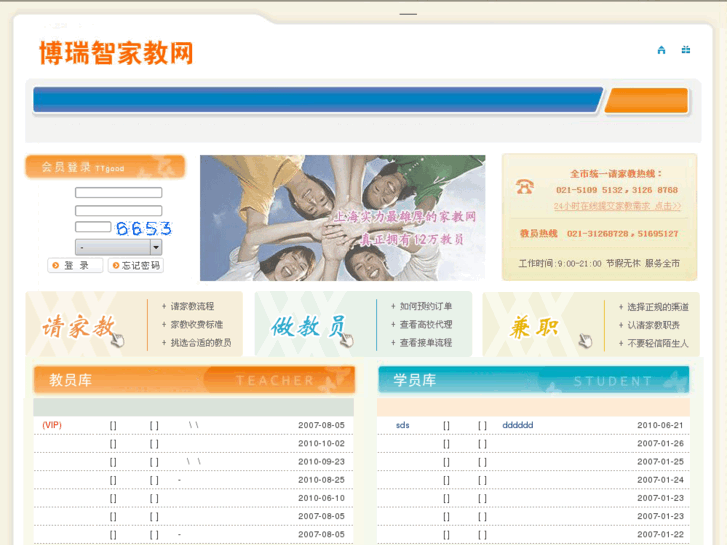Click the username input field
The image size is (727, 545).
118,193
